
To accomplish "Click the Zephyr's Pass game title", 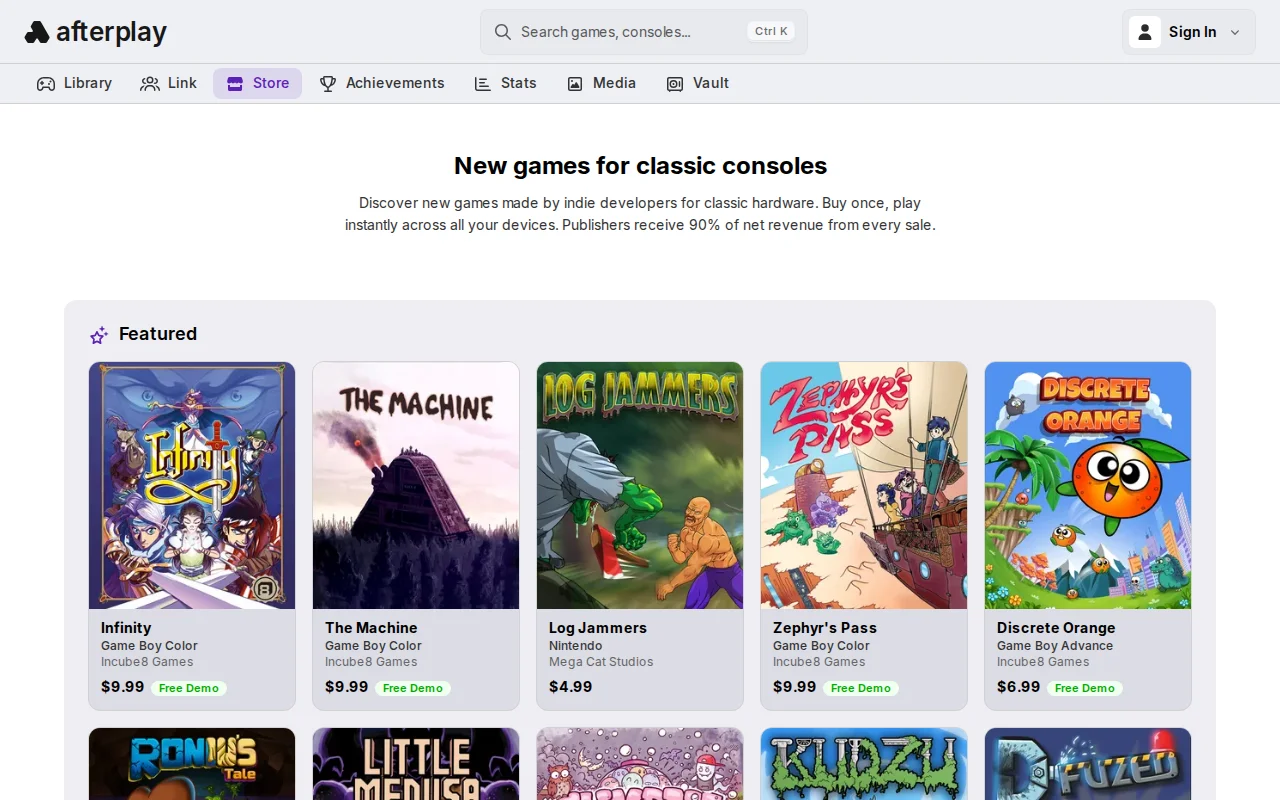I will (x=825, y=628).
